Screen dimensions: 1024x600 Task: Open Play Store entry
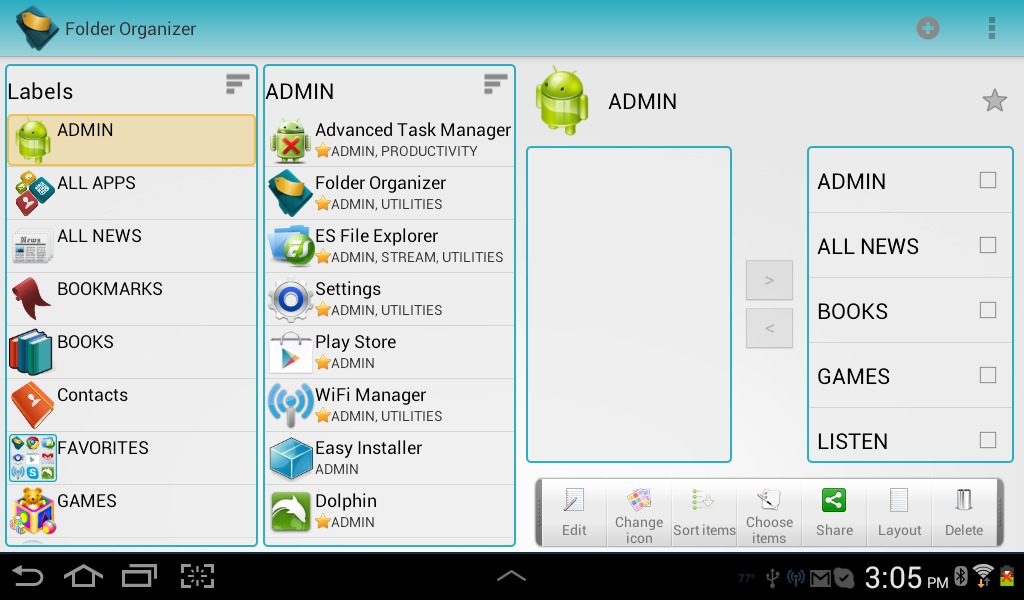[x=390, y=352]
